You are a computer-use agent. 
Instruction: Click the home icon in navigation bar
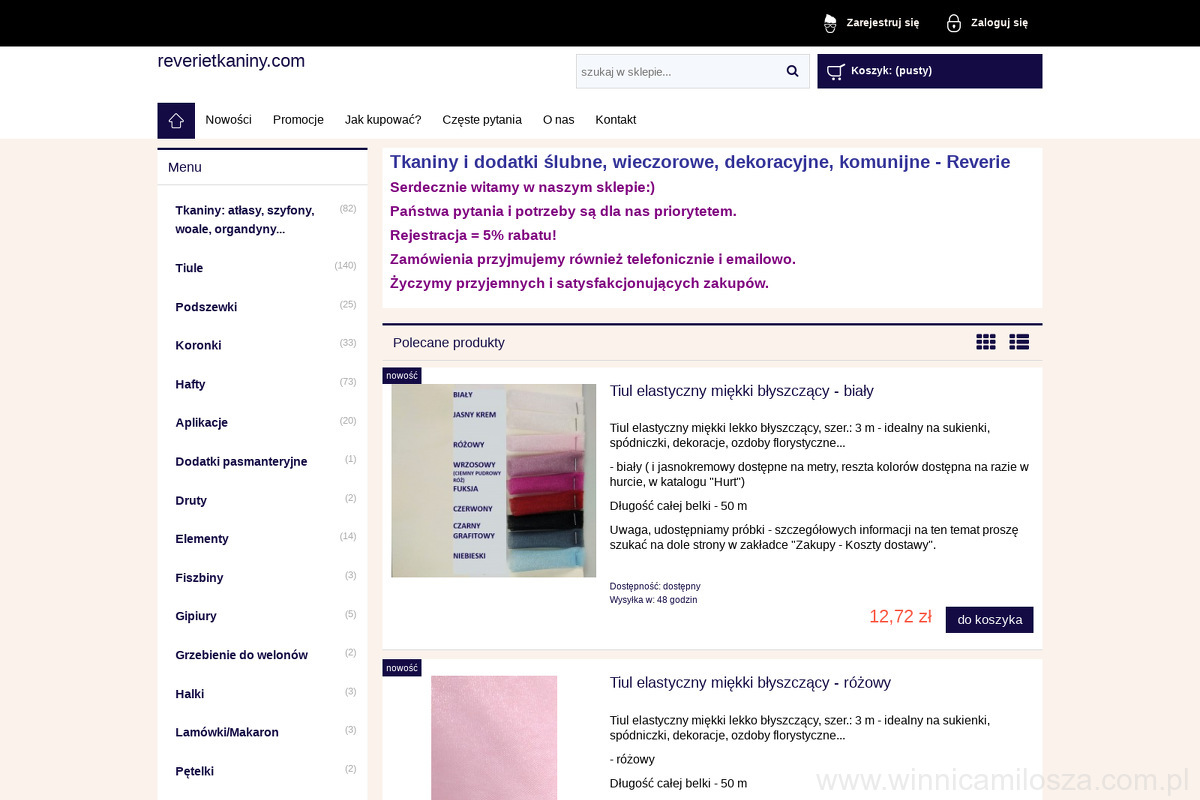tap(176, 120)
